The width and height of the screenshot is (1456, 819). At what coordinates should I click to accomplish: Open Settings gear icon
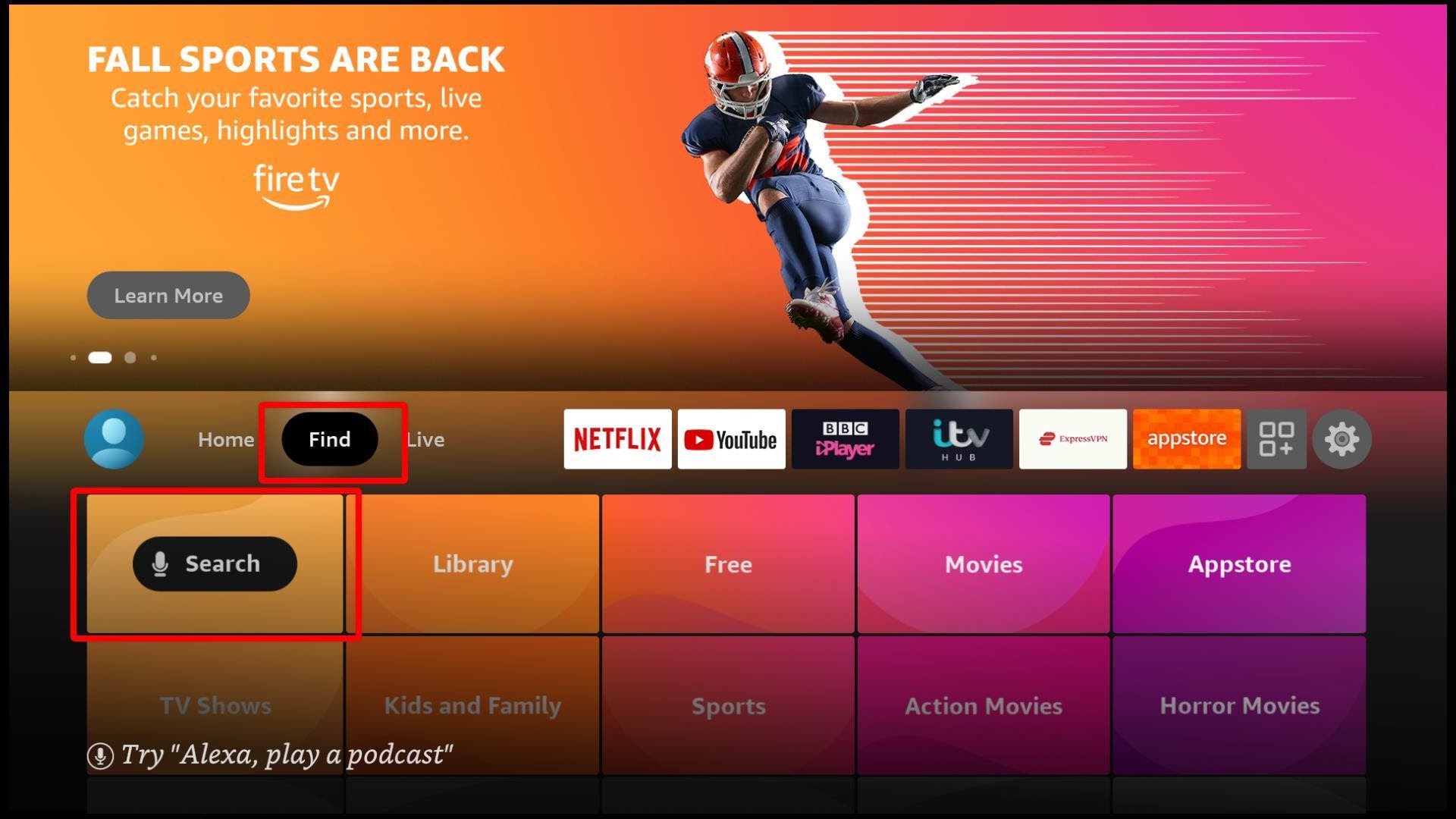1343,438
